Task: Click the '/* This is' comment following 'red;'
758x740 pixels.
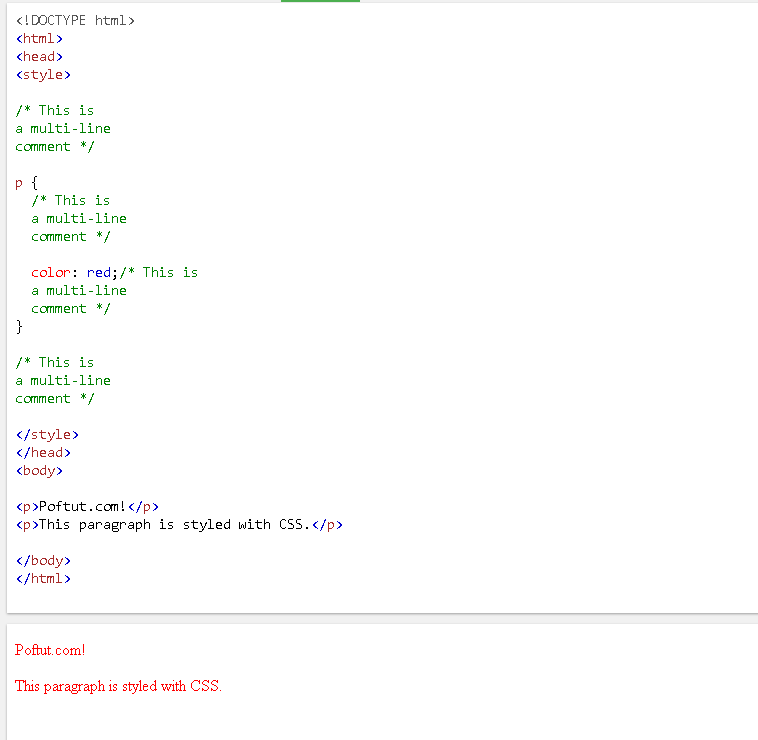Action: (x=159, y=273)
